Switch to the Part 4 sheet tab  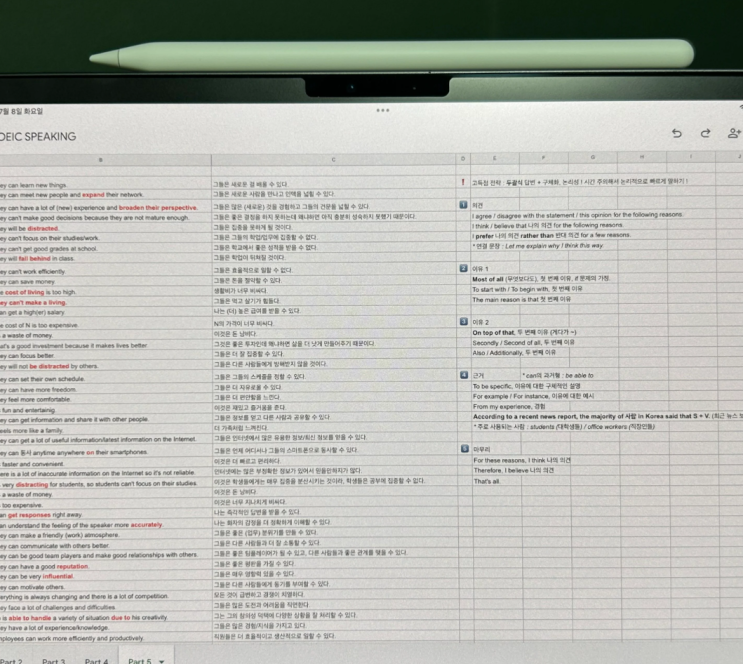click(x=97, y=661)
